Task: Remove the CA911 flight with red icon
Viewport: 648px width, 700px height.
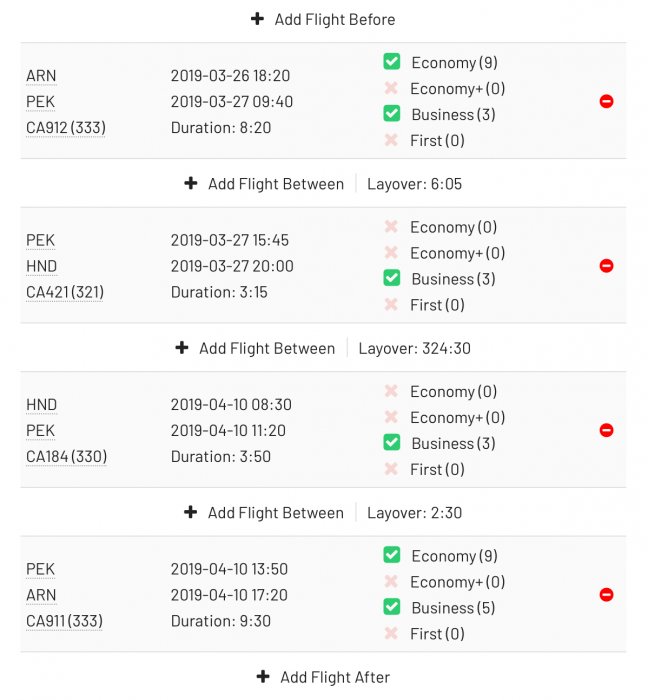Action: tap(606, 595)
